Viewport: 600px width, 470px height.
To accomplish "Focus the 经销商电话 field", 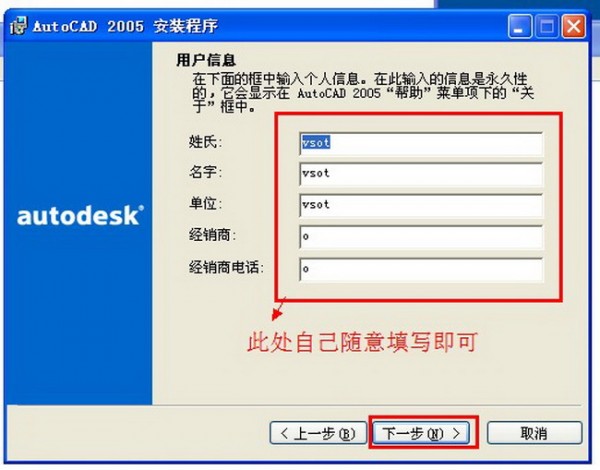I will [x=421, y=269].
